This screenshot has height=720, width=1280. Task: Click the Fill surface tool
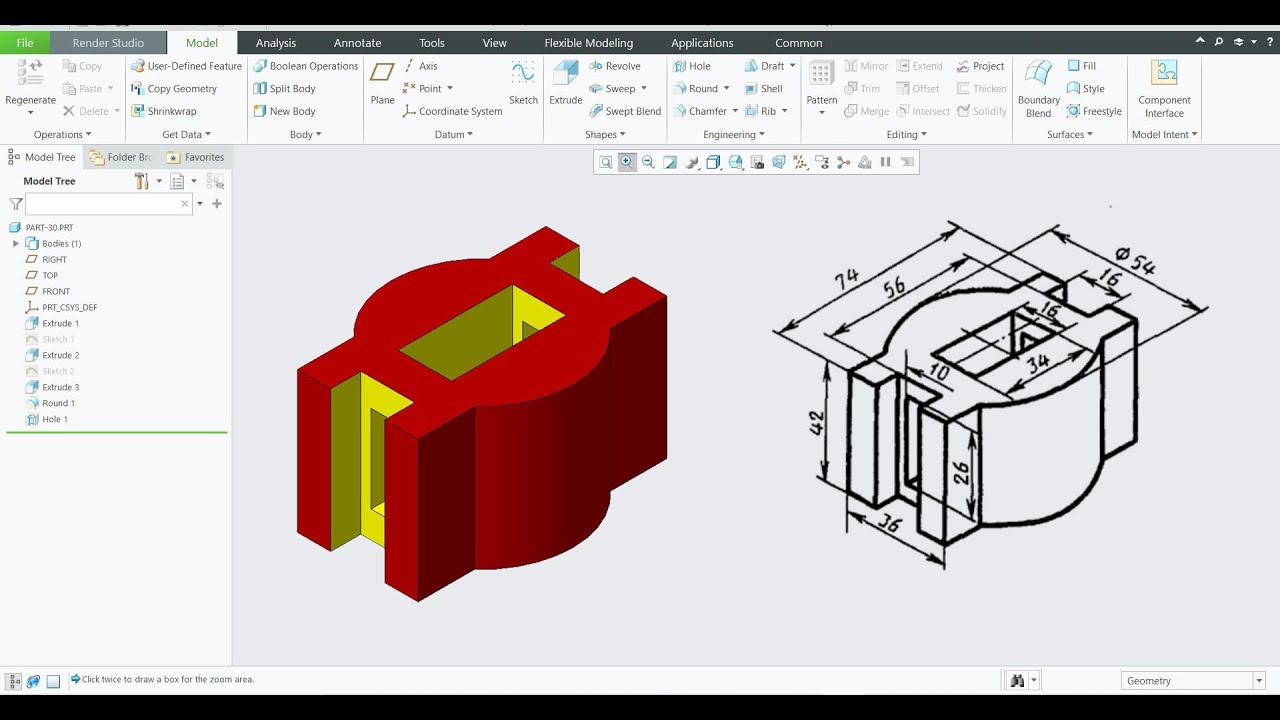[1081, 66]
